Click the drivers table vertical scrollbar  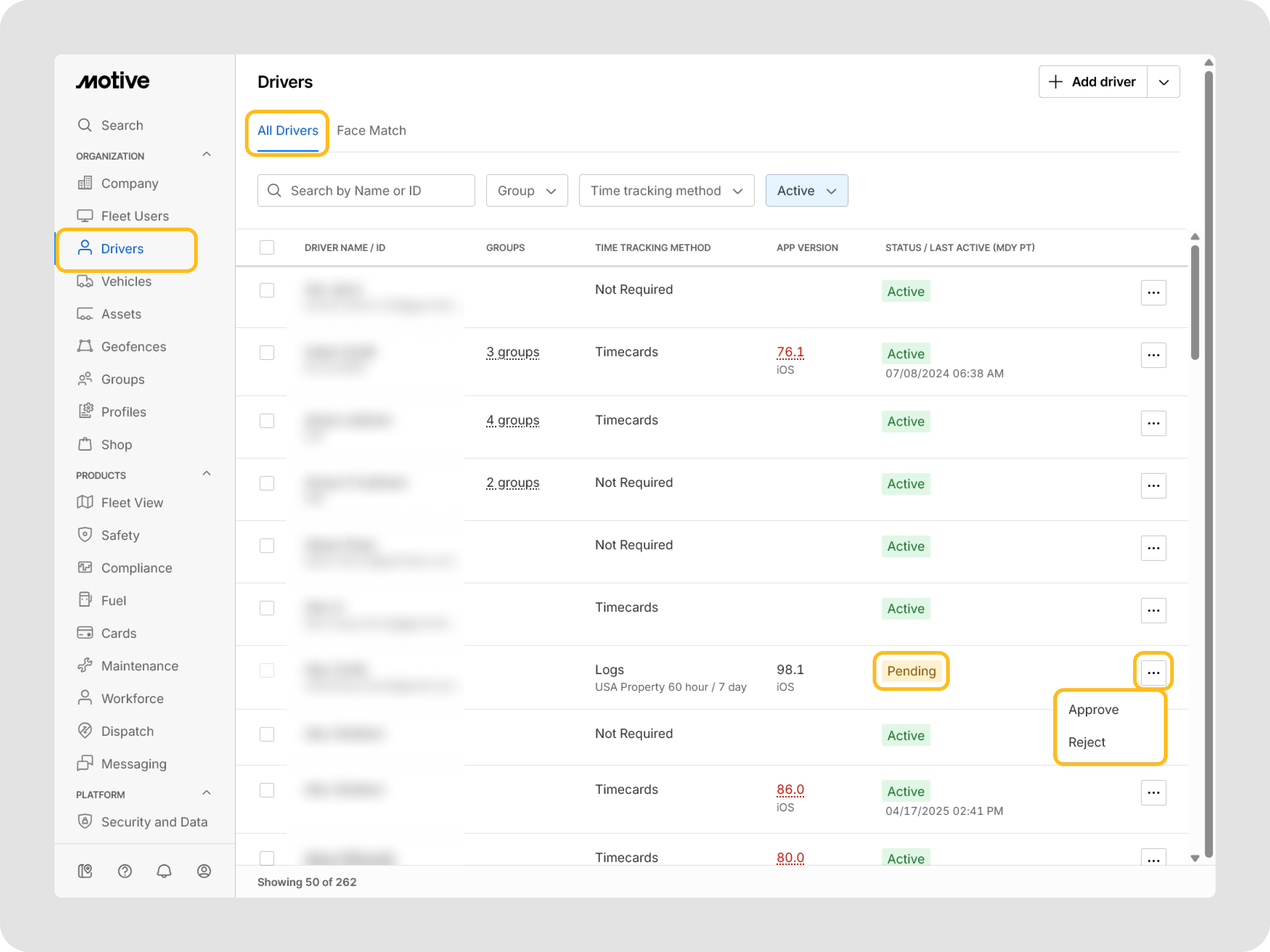1195,302
